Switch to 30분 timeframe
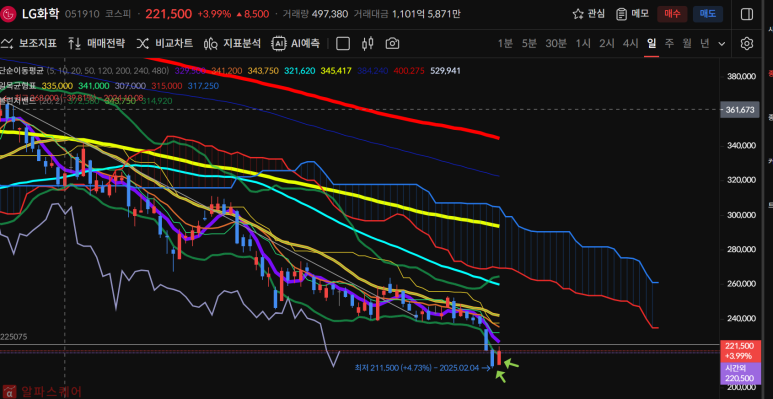773x399 pixels. pyautogui.click(x=556, y=43)
